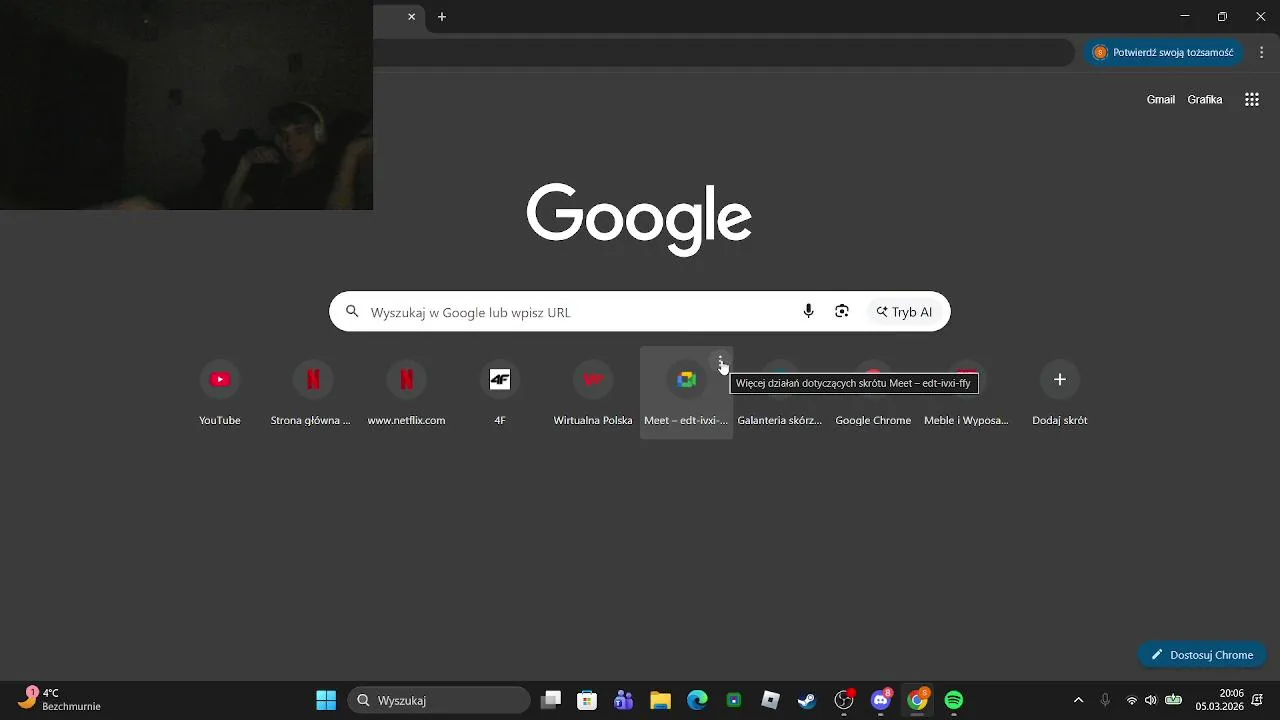Click 'Potwierdź swoją tożsamość' profile button
1280x720 pixels.
(1164, 52)
